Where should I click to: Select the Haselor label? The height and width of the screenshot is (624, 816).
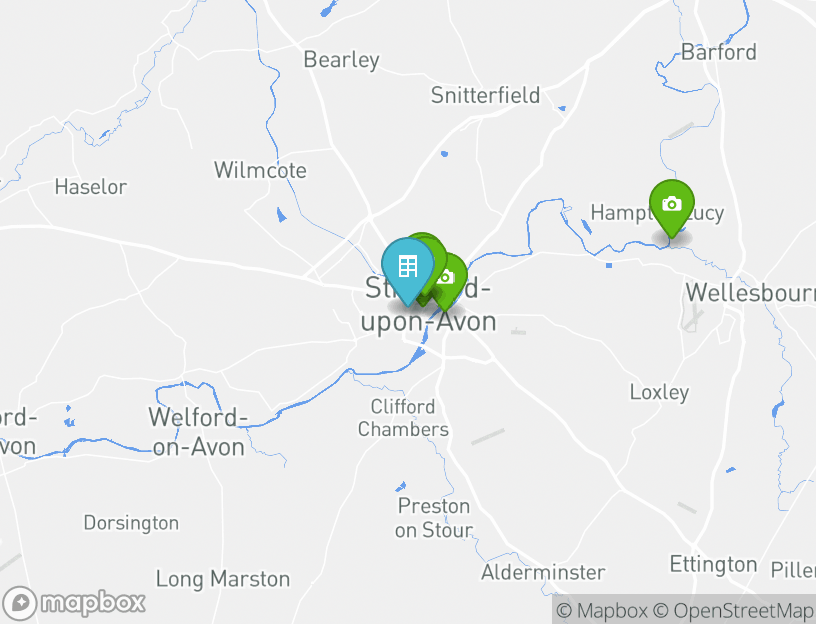click(91, 187)
